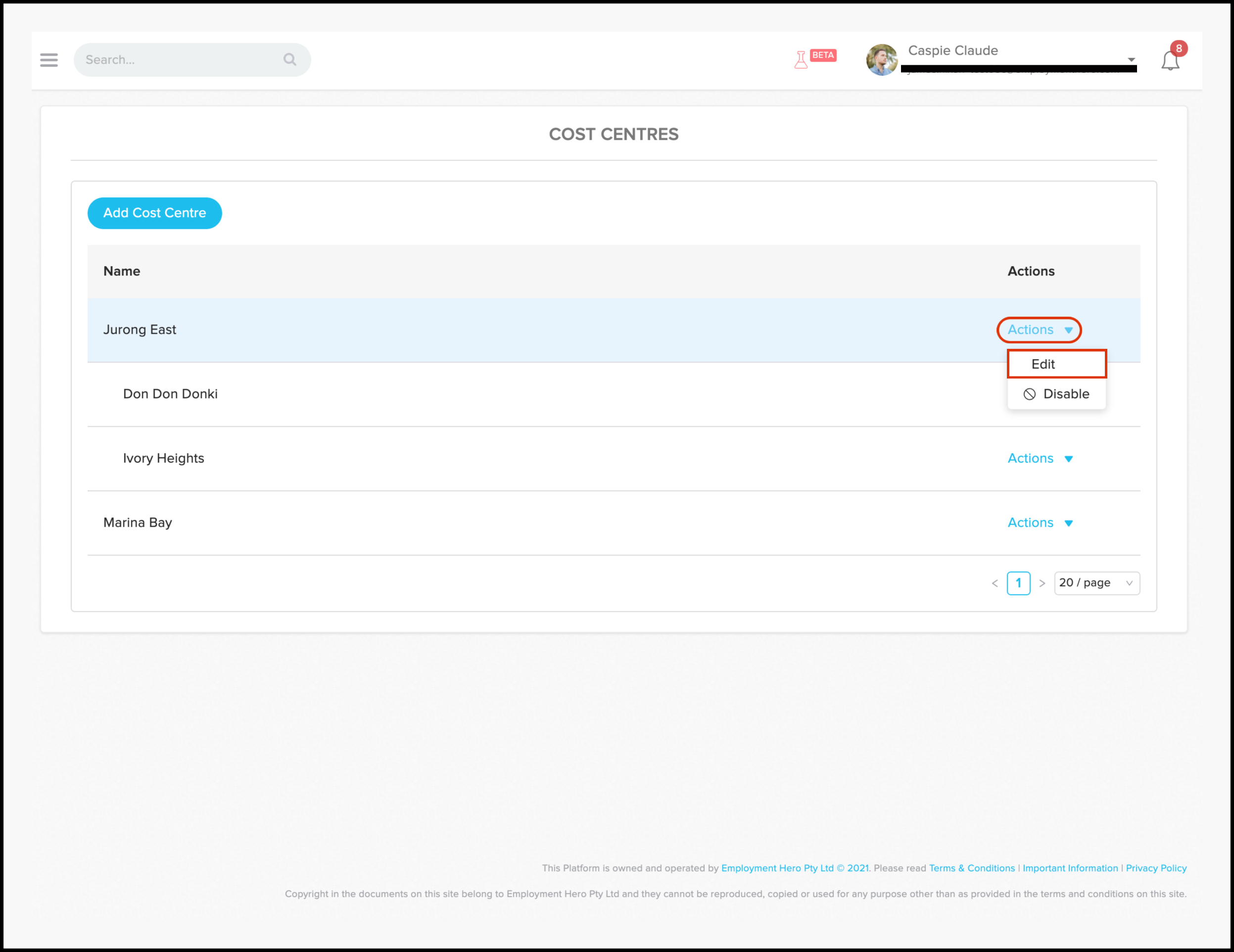Open the Privacy Policy link

tap(1156, 868)
